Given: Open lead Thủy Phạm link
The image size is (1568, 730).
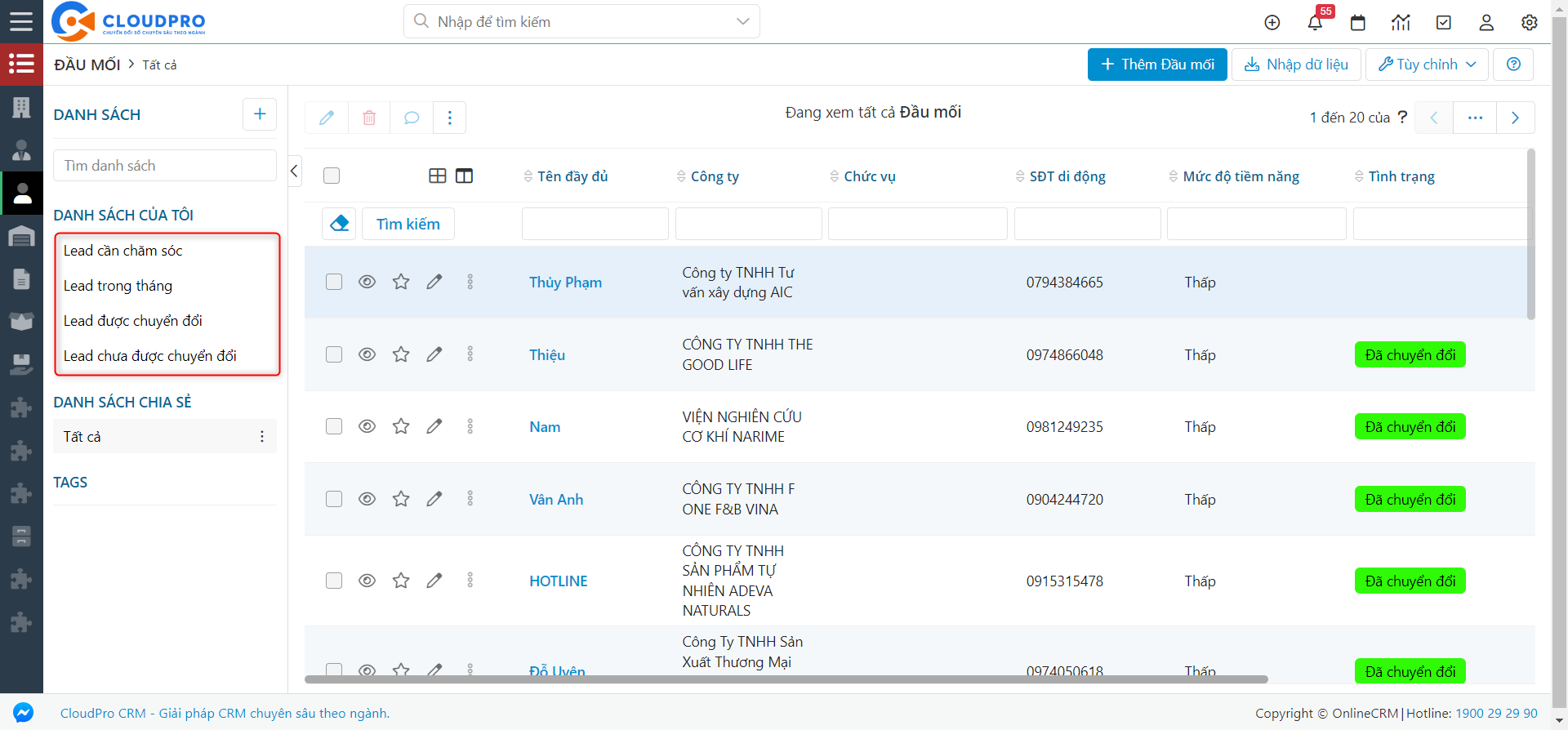Looking at the screenshot, I should point(565,283).
